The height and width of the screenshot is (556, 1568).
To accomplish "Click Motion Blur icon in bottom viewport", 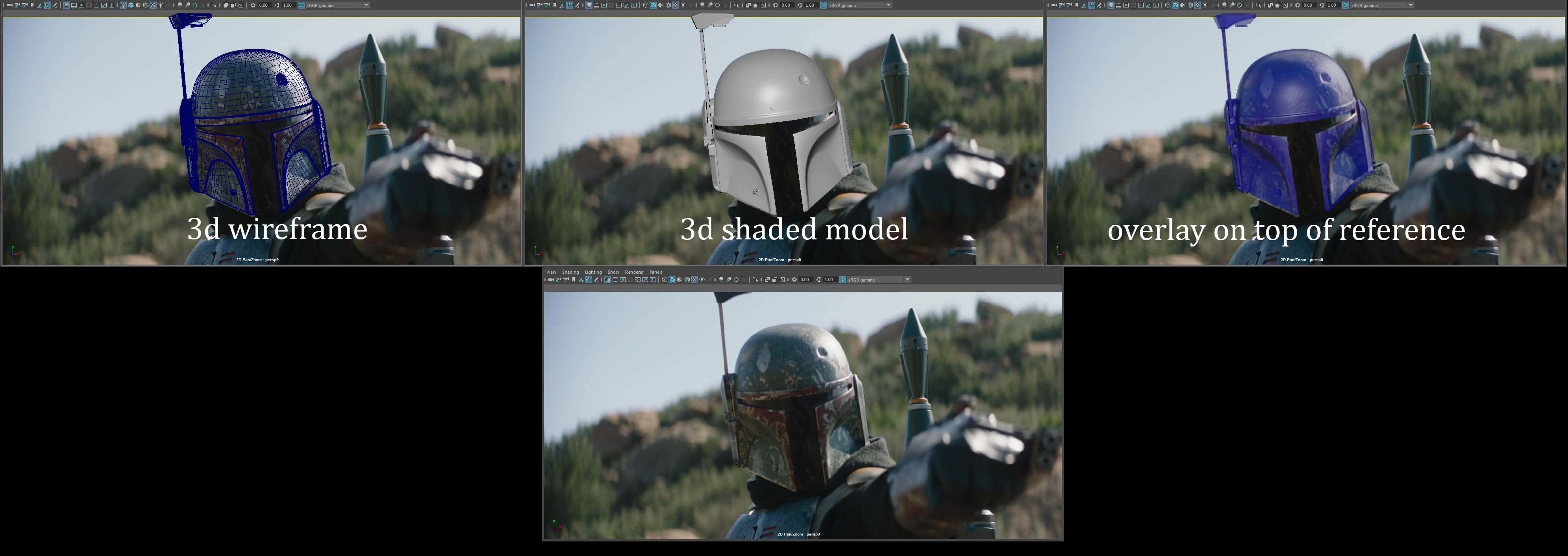I will click(x=729, y=280).
